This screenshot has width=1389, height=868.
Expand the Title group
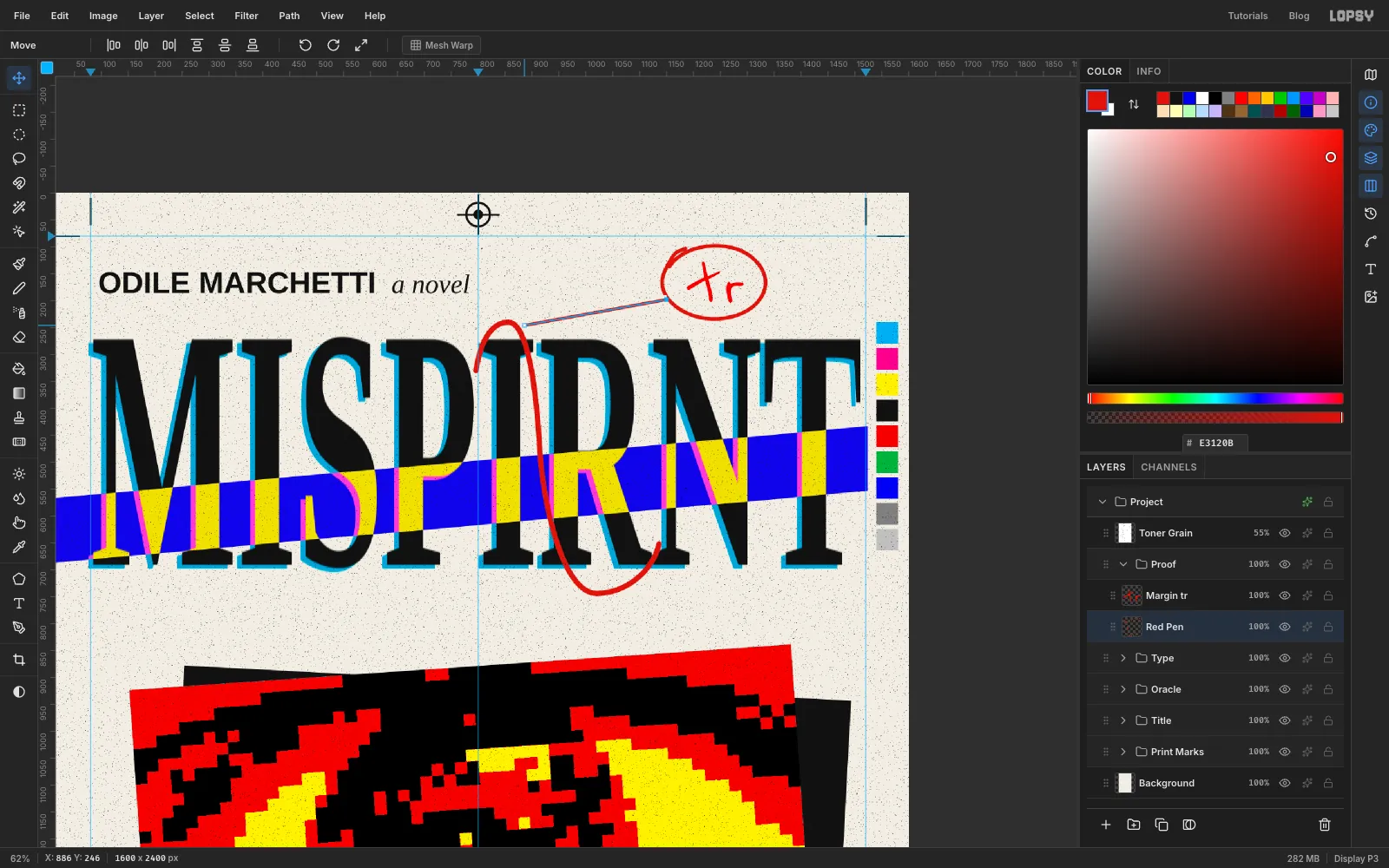tap(1123, 720)
